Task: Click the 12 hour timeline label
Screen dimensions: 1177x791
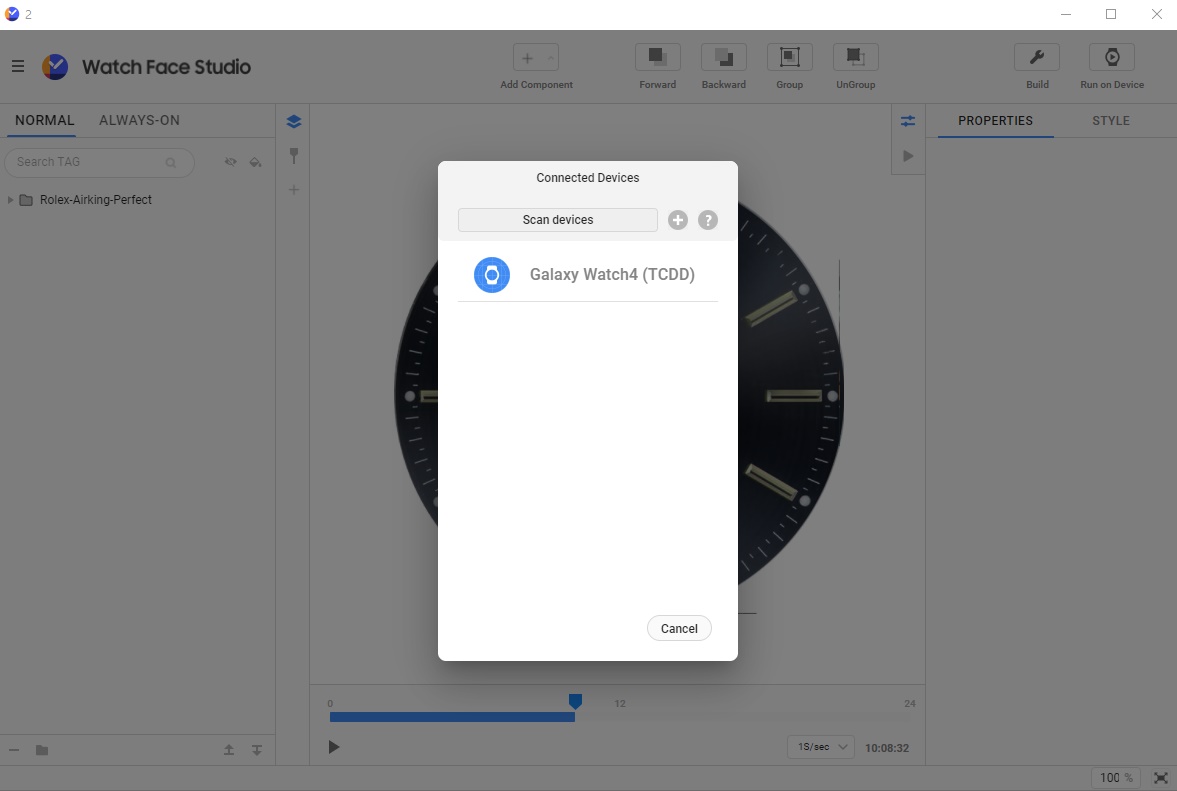Action: coord(620,703)
